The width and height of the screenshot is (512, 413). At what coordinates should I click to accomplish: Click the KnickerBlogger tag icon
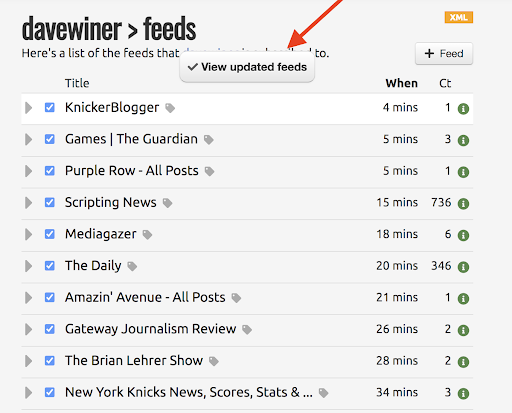(x=170, y=108)
